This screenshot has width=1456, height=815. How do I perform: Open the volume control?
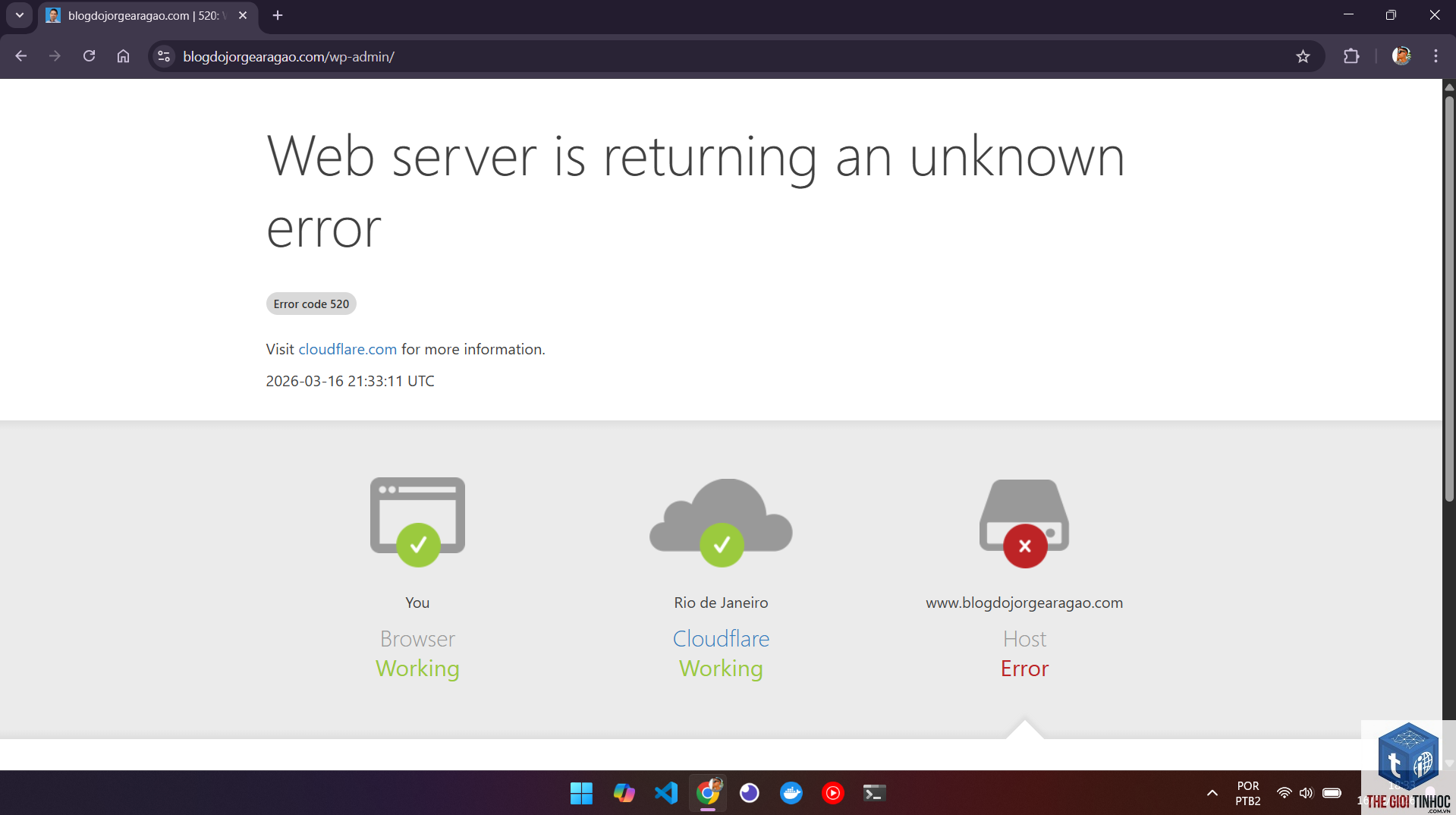point(1306,793)
